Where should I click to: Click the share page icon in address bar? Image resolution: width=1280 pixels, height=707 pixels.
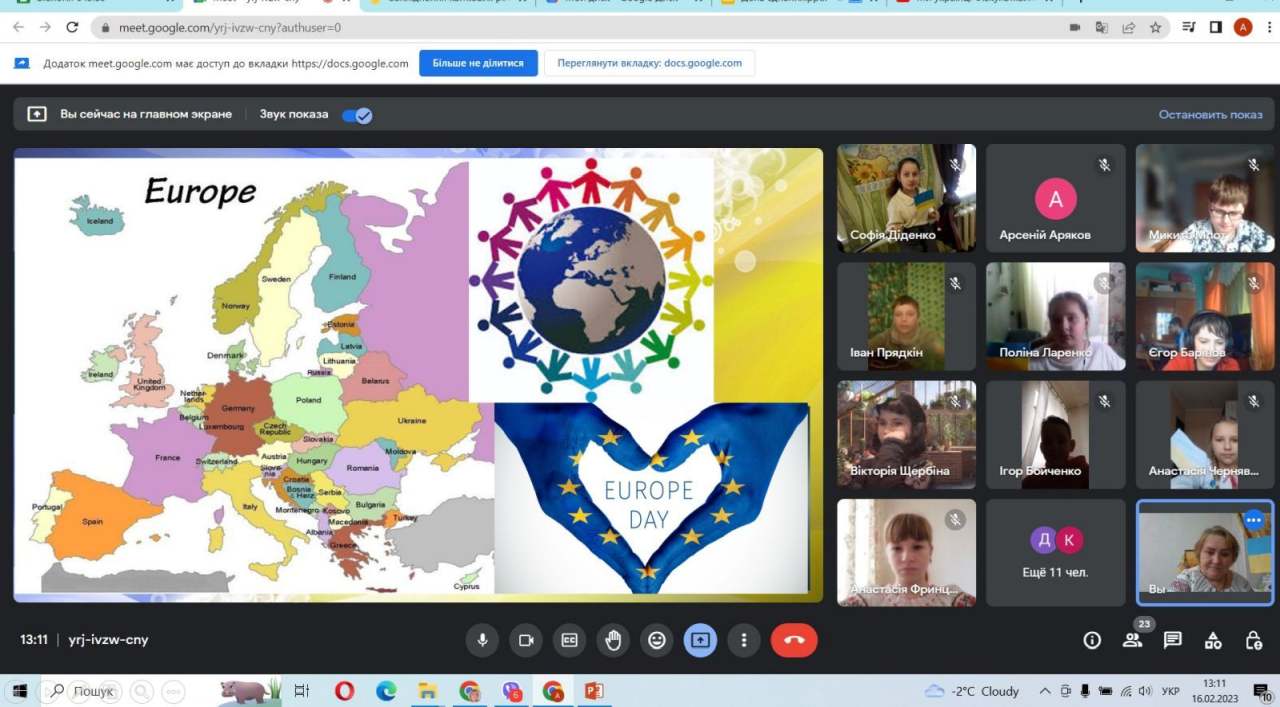(x=1129, y=28)
